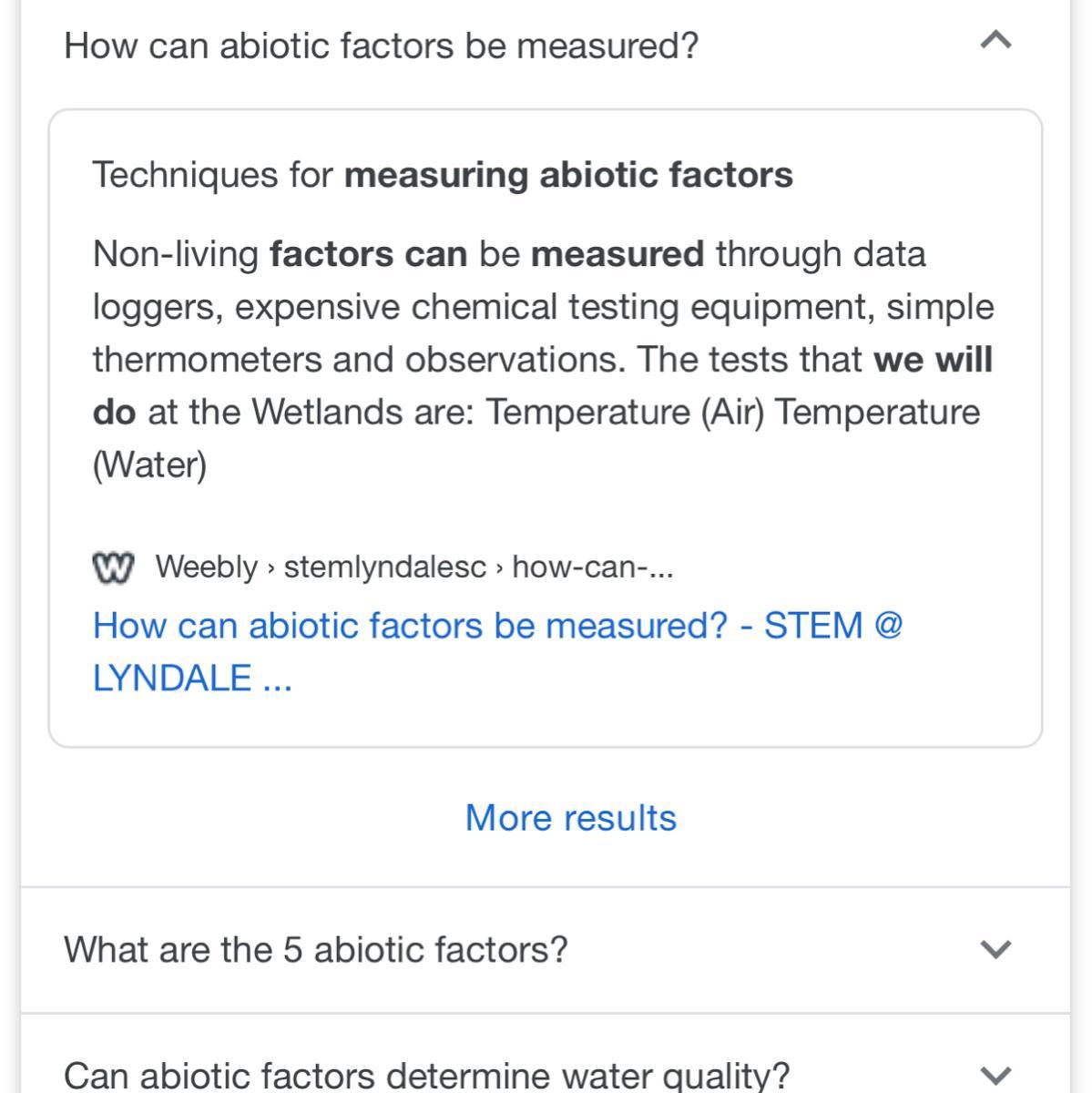Viewport: 1092px width, 1093px height.
Task: Open 'Can abiotic factors determine water quality?' question
Action: point(426,1075)
